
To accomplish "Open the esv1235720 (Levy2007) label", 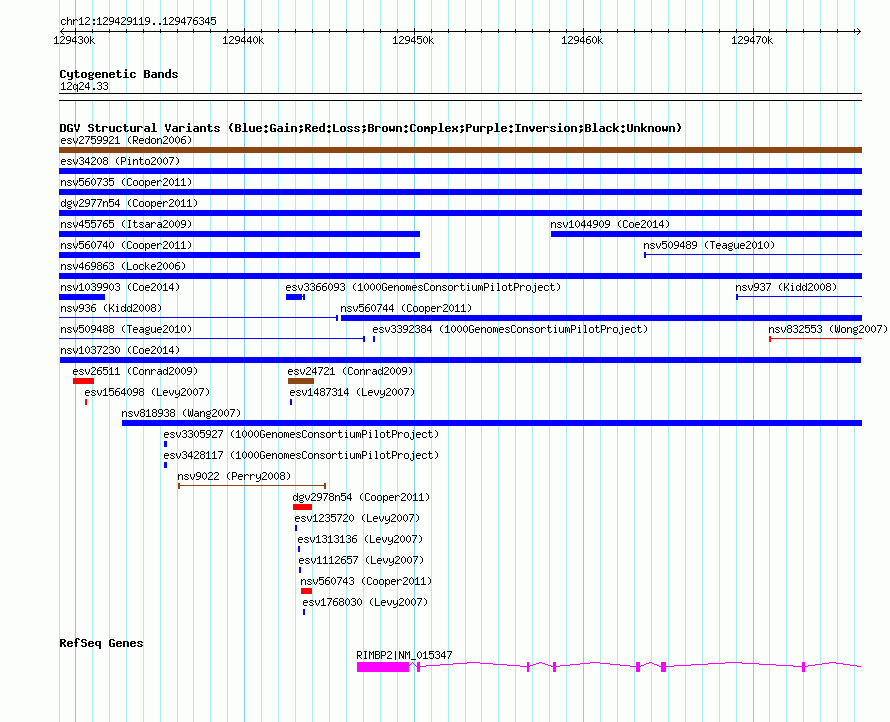I will [x=357, y=518].
